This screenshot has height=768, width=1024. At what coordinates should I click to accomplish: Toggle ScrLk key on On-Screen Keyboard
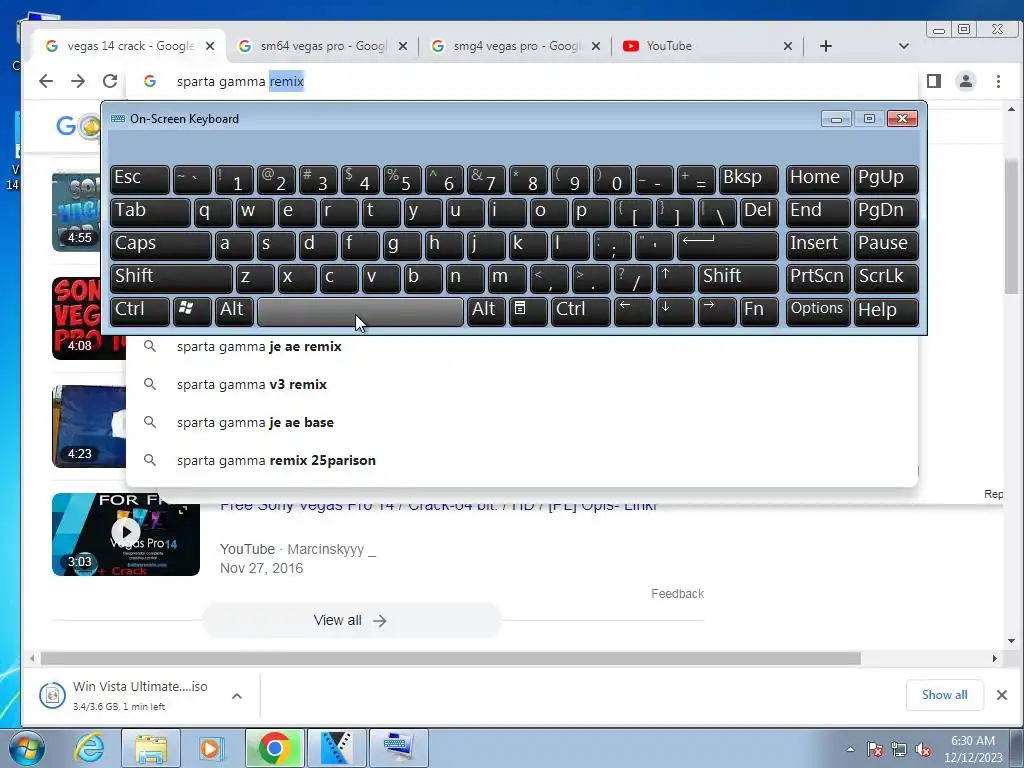tap(886, 278)
